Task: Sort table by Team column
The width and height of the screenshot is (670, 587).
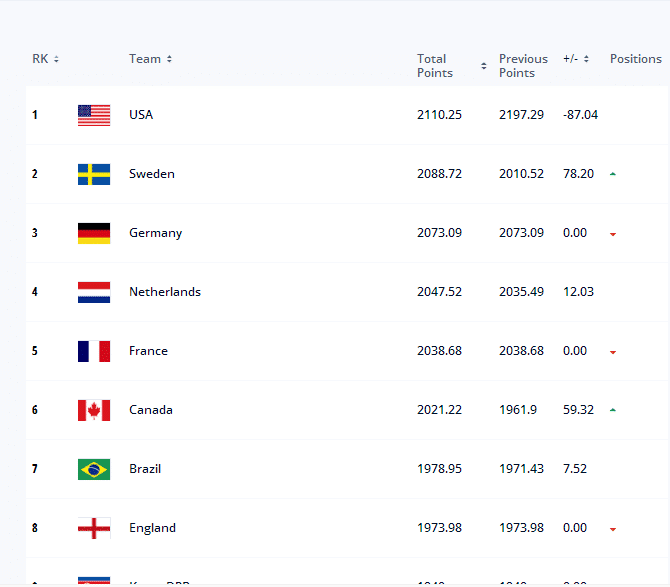Action: point(150,59)
